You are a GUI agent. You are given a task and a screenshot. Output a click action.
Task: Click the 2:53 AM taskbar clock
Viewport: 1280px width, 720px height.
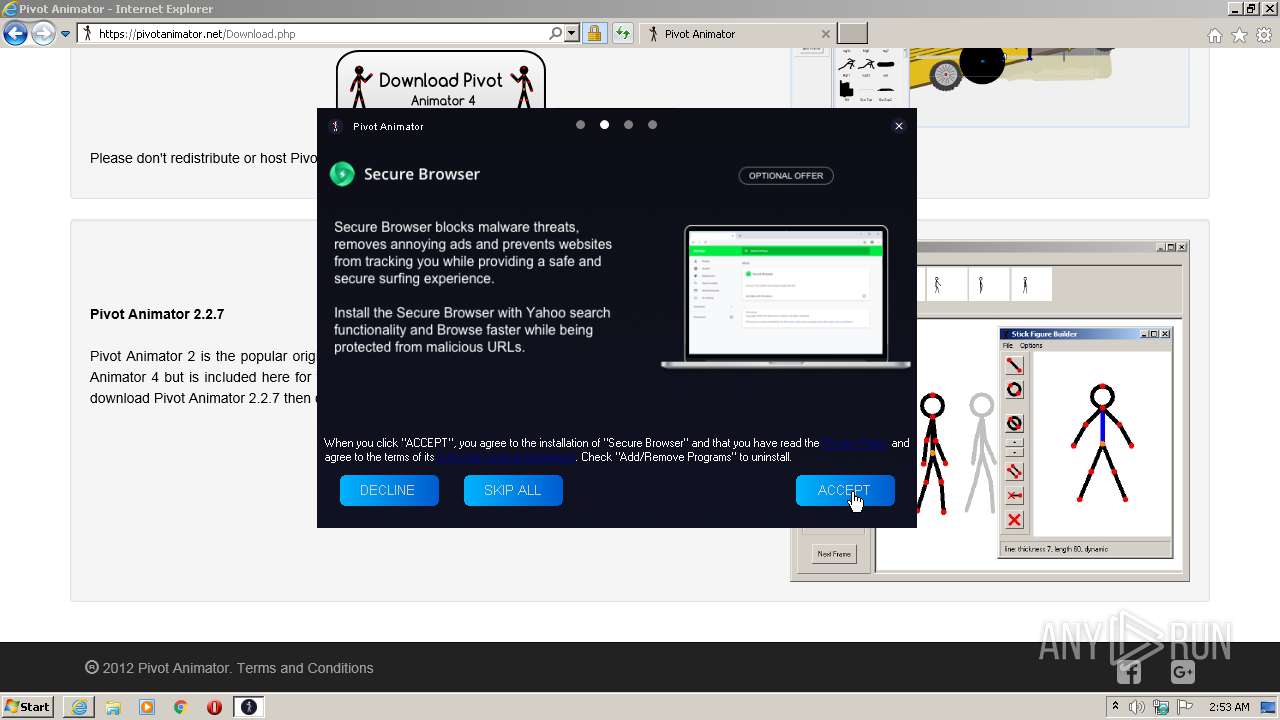click(1229, 707)
